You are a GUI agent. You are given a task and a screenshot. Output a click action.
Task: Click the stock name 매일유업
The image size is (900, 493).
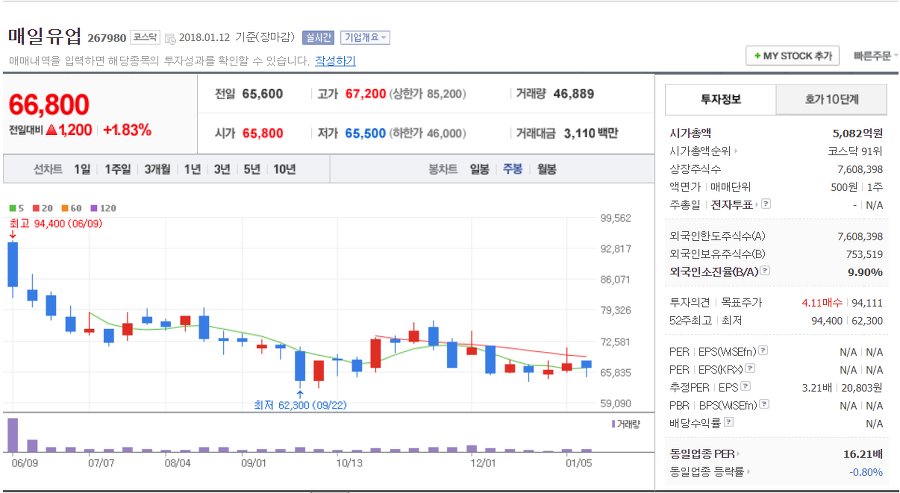click(x=45, y=36)
